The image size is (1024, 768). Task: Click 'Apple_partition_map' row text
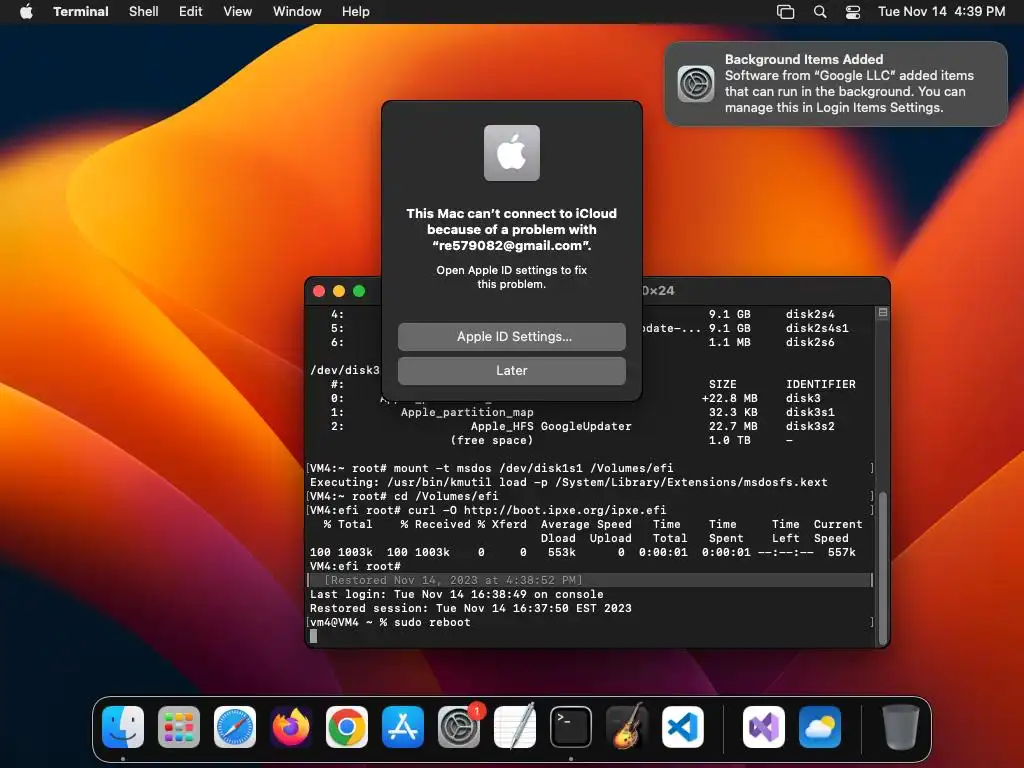pos(467,412)
